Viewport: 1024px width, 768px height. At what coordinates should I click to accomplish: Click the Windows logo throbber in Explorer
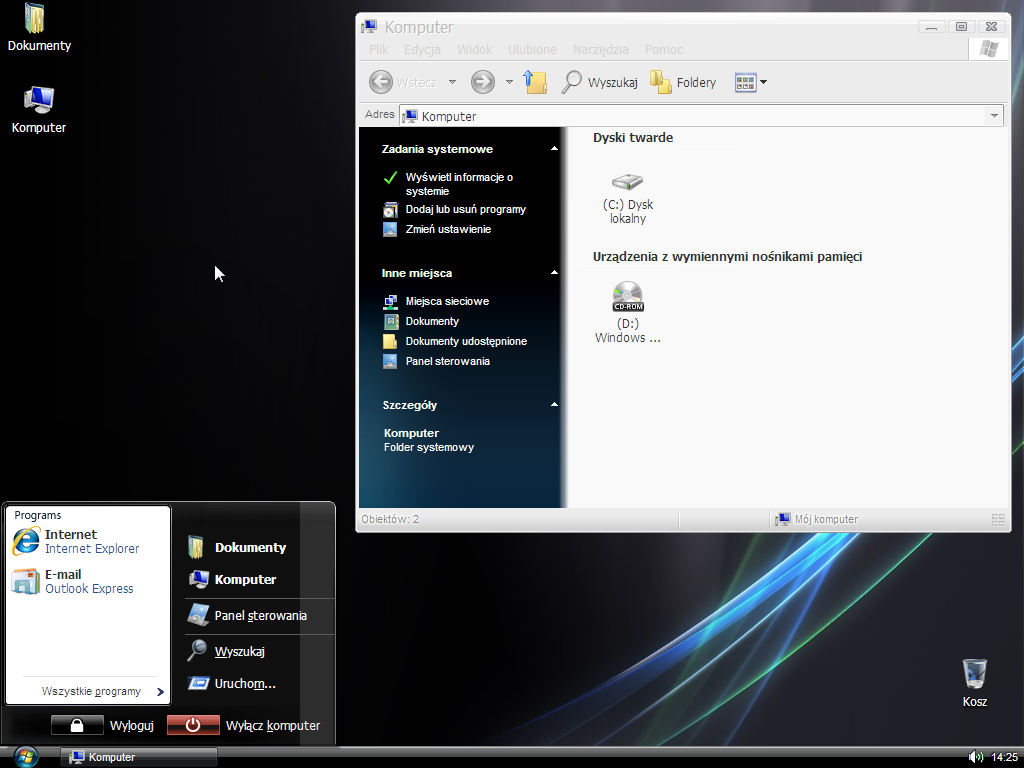(x=988, y=49)
